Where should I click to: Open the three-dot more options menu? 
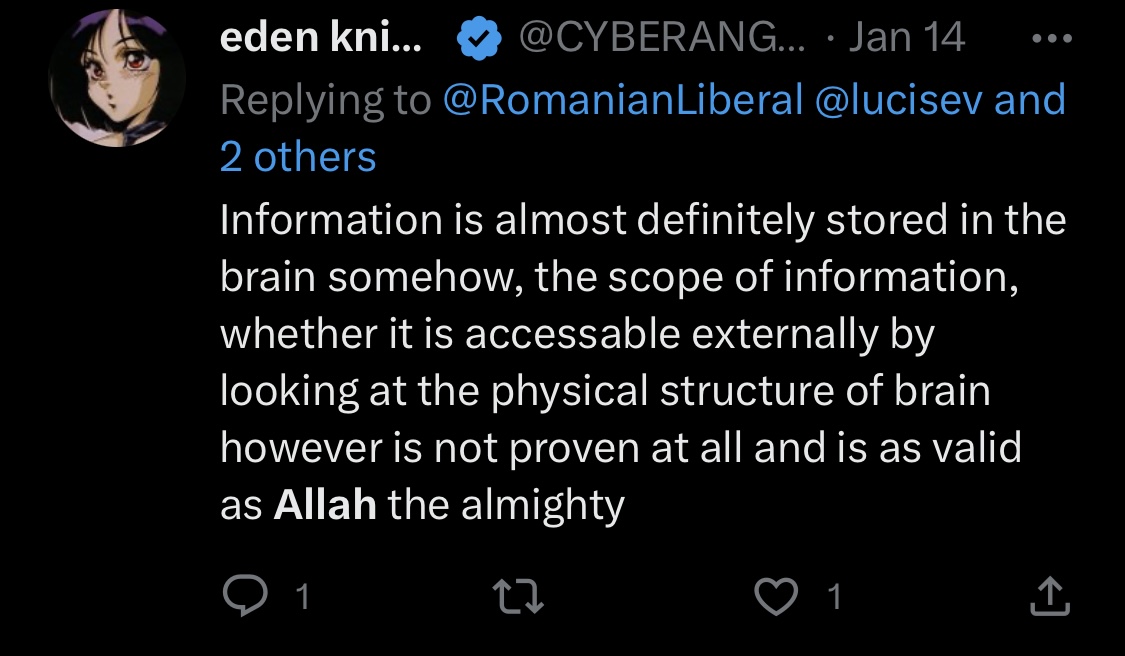pos(1052,38)
